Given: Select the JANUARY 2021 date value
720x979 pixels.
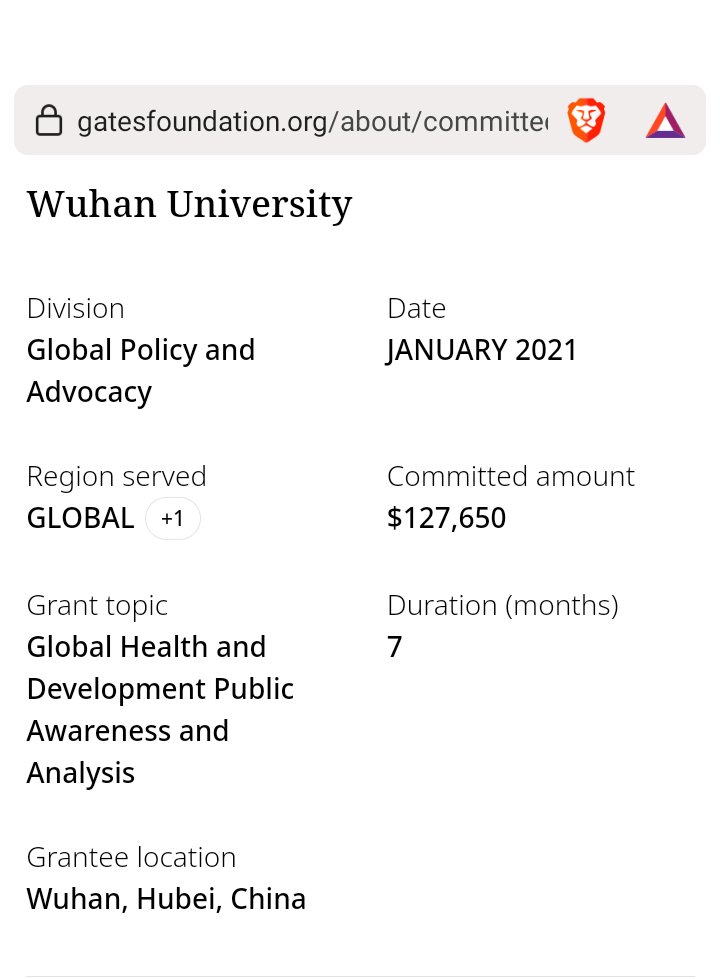Looking at the screenshot, I should pyautogui.click(x=482, y=350).
